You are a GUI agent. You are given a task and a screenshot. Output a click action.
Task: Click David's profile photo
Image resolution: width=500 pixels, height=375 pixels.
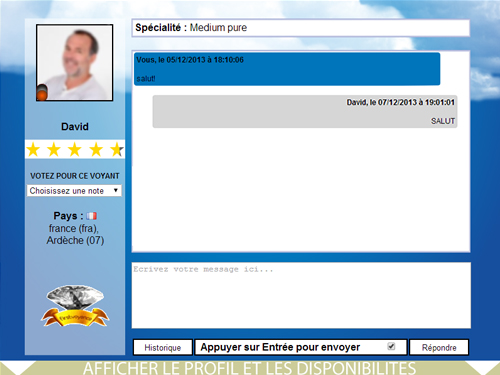pyautogui.click(x=75, y=63)
